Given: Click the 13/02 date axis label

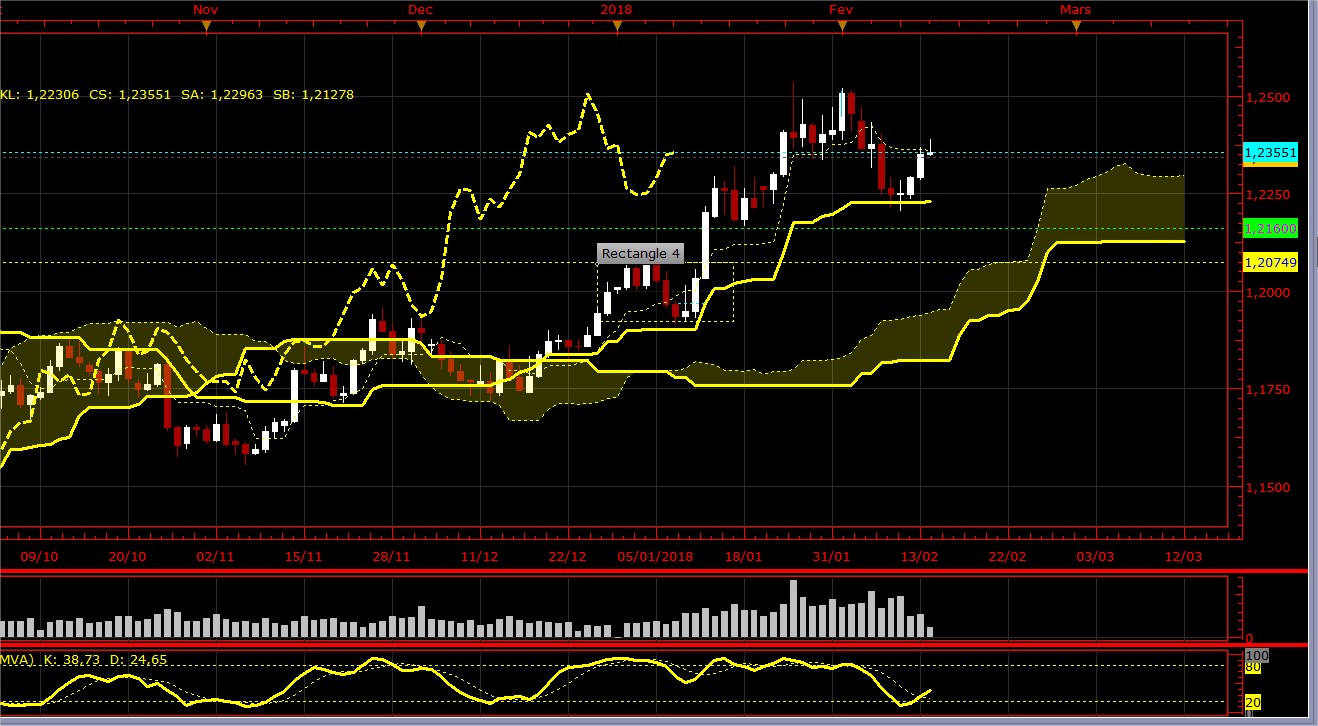Looking at the screenshot, I should pos(919,556).
